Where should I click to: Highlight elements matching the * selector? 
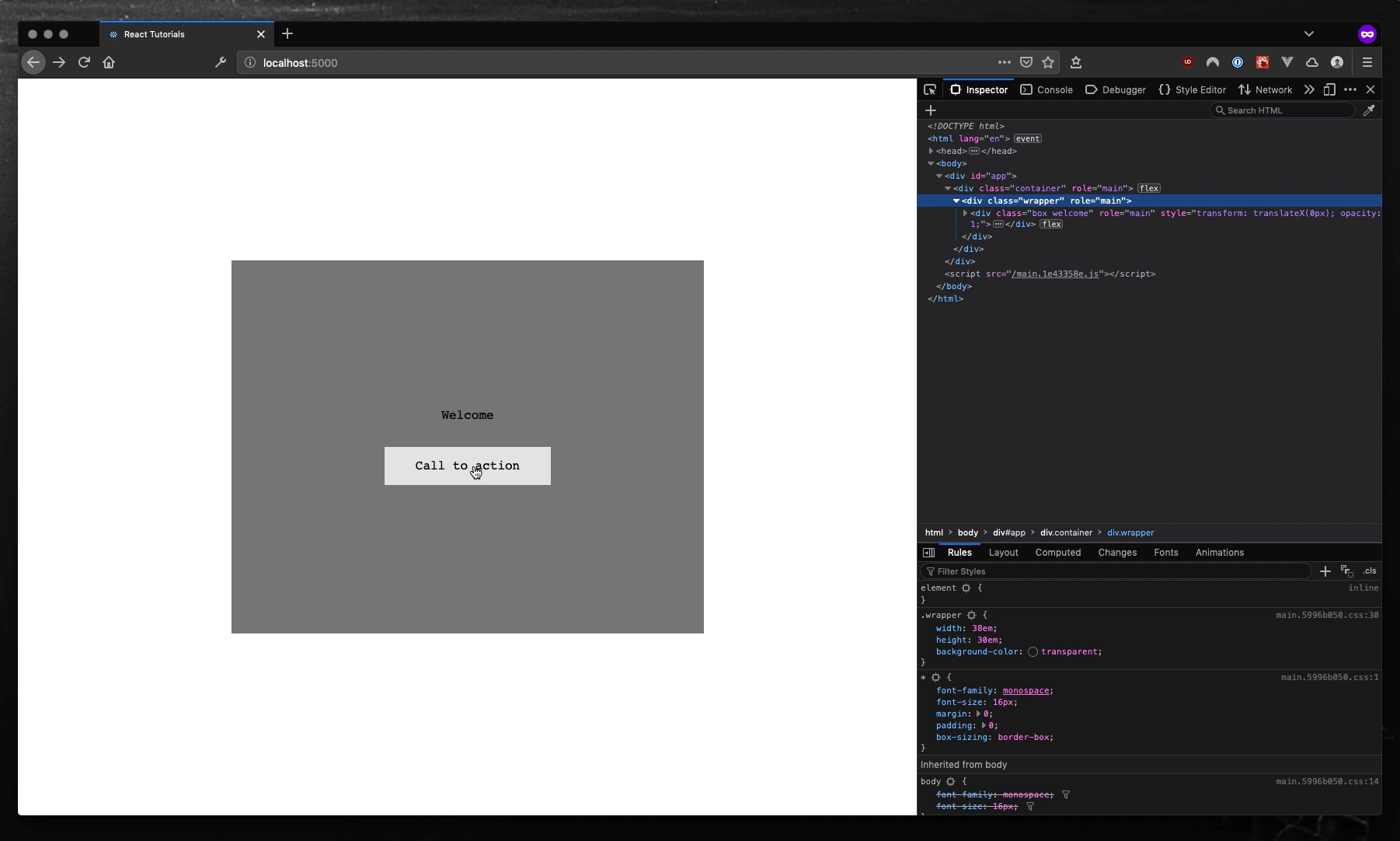(935, 677)
